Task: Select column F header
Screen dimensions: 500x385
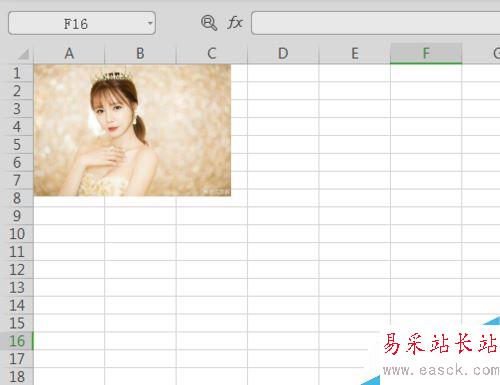Action: pos(426,53)
